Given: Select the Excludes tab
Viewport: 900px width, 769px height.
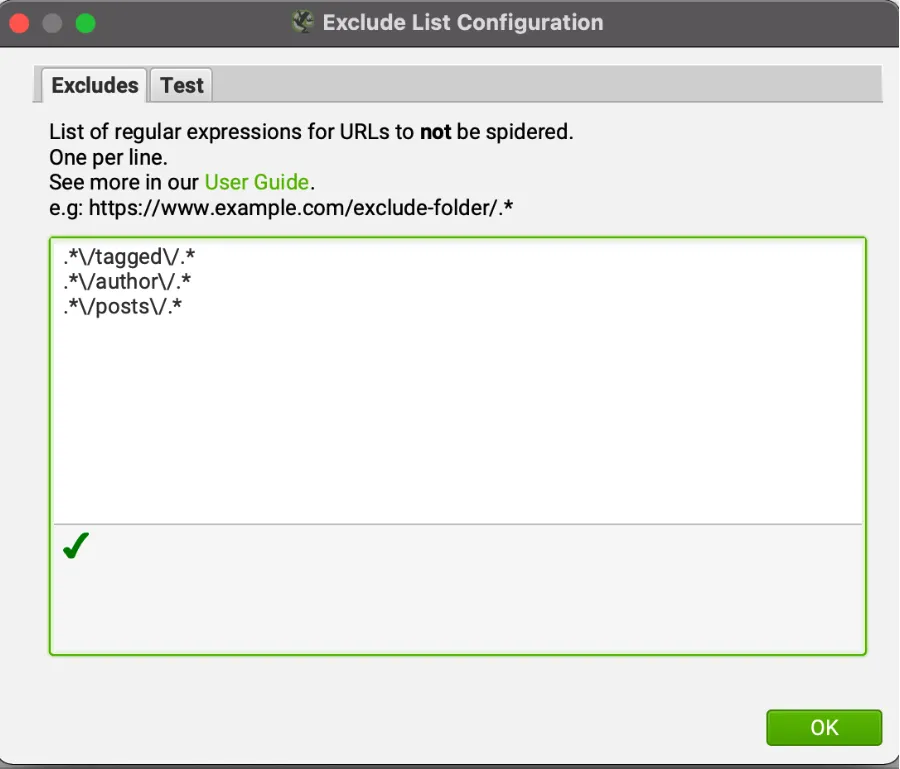Looking at the screenshot, I should (x=93, y=85).
